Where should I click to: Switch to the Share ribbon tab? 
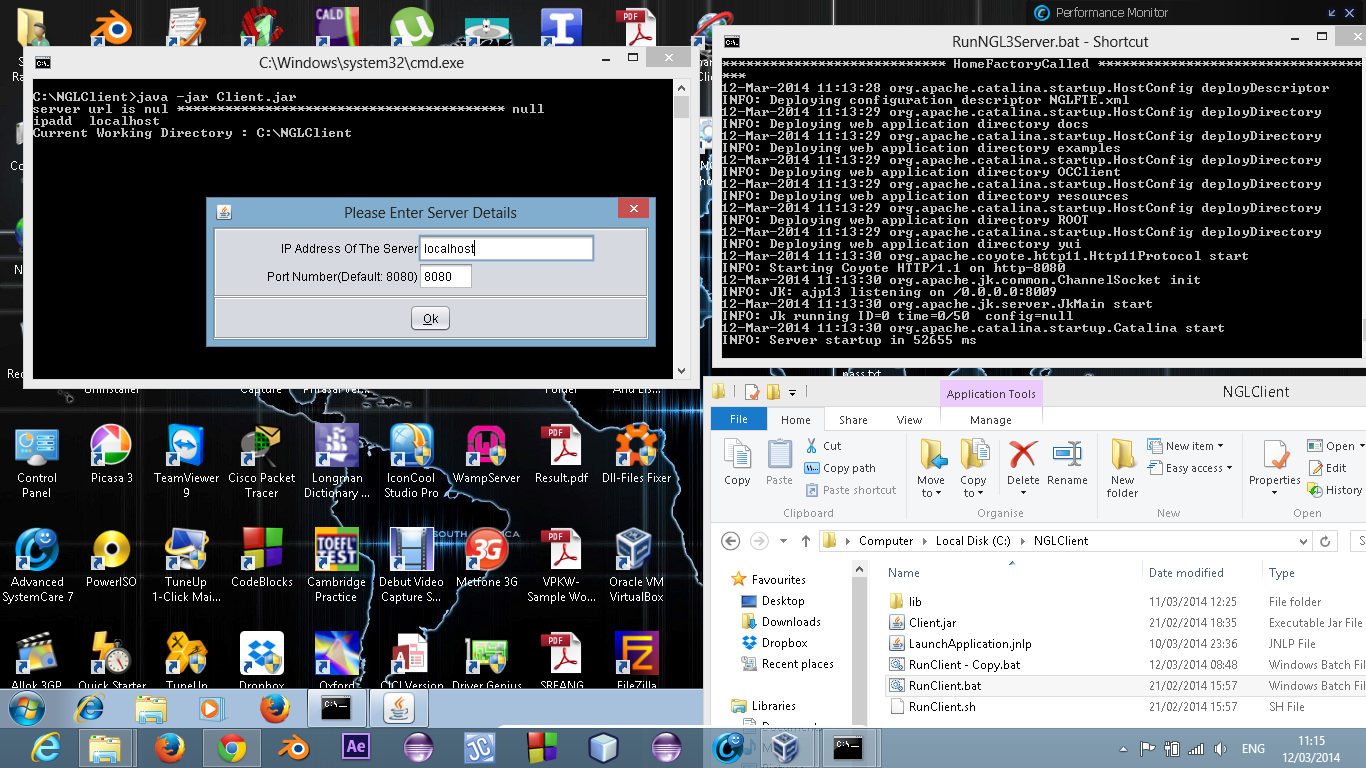[x=853, y=420]
